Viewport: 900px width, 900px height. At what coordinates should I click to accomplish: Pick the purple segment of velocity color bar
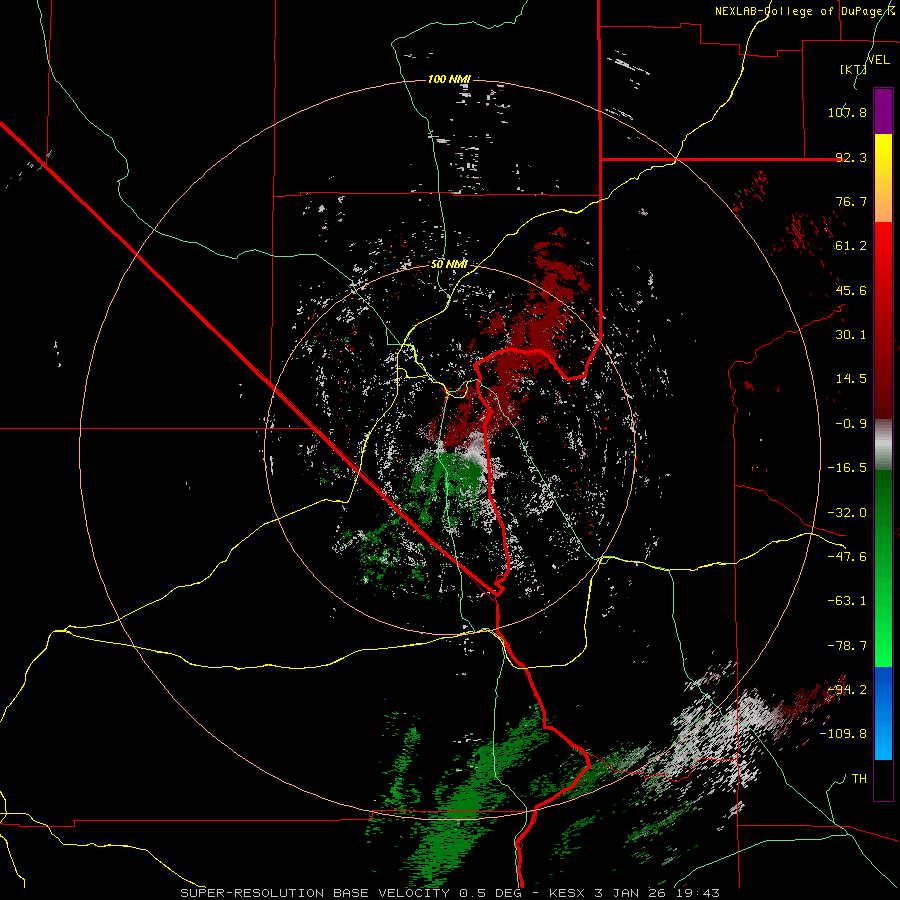click(x=883, y=111)
